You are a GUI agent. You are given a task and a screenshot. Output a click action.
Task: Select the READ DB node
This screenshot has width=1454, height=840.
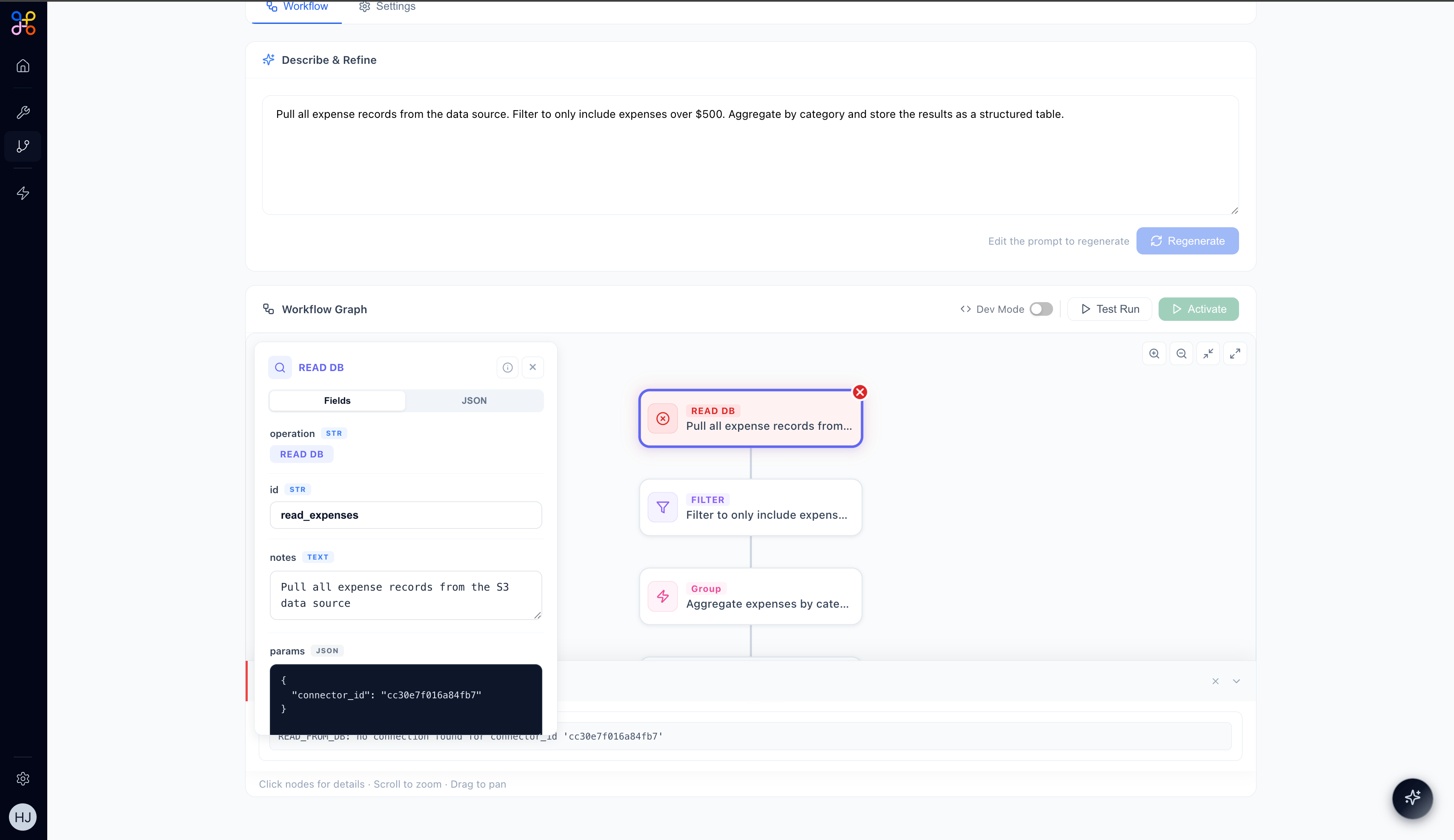point(750,418)
